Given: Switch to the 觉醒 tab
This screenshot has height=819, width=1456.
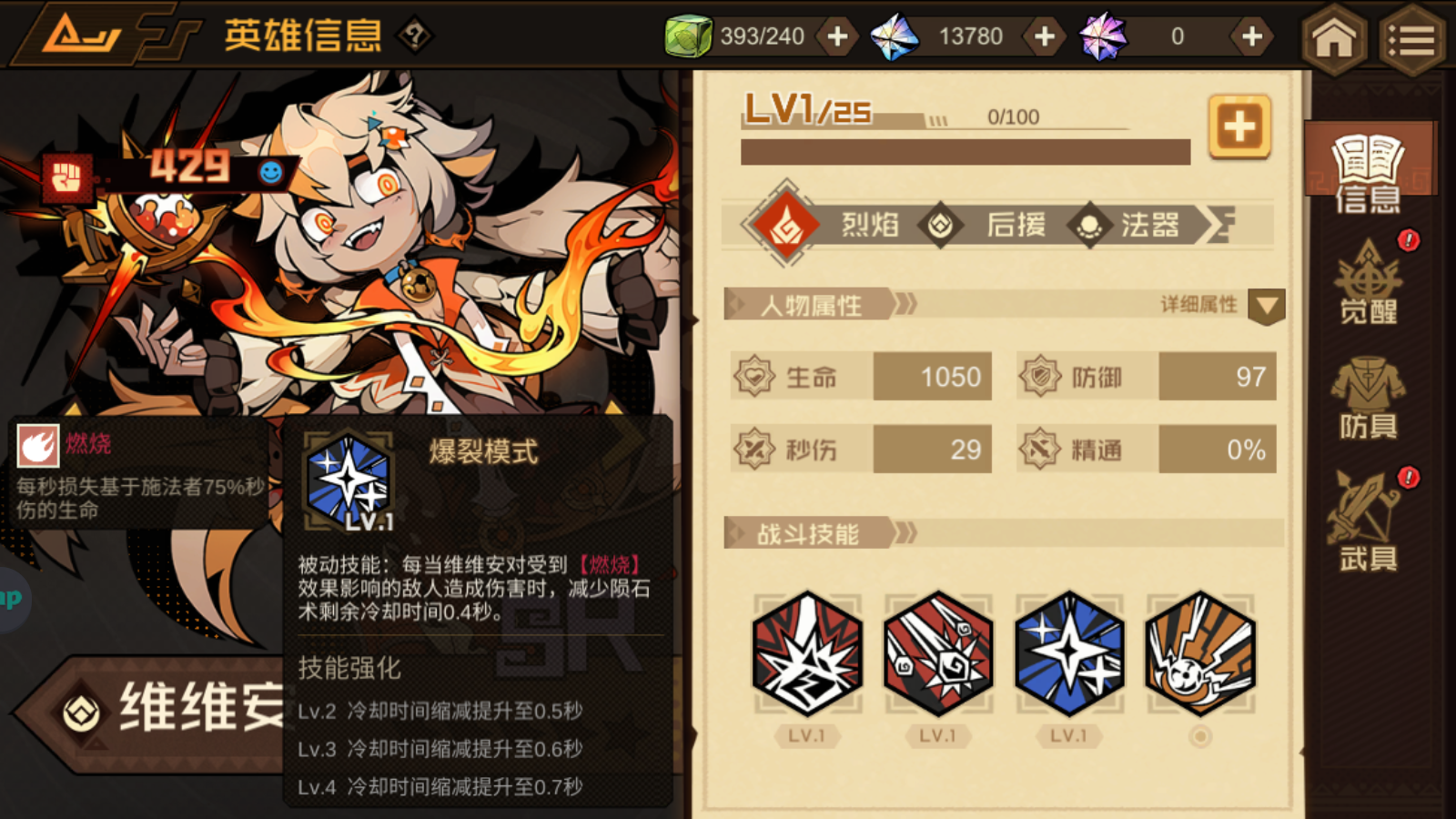Looking at the screenshot, I should pos(1368,282).
